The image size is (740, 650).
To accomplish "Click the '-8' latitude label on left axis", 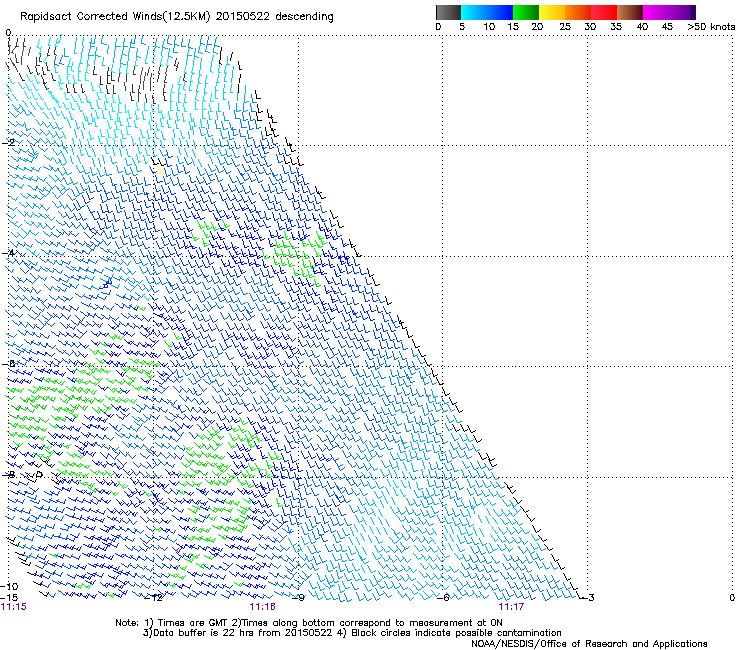I will coord(9,474).
